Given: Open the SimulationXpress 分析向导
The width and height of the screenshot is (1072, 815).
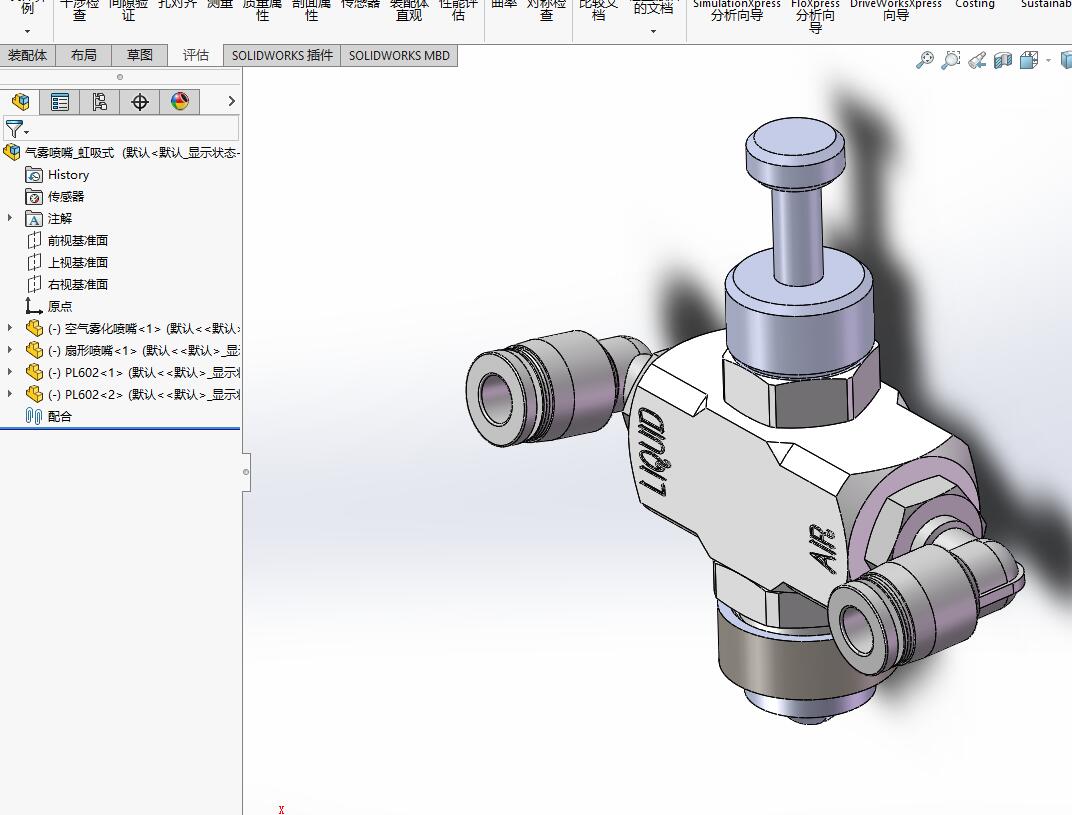Looking at the screenshot, I should point(736,10).
